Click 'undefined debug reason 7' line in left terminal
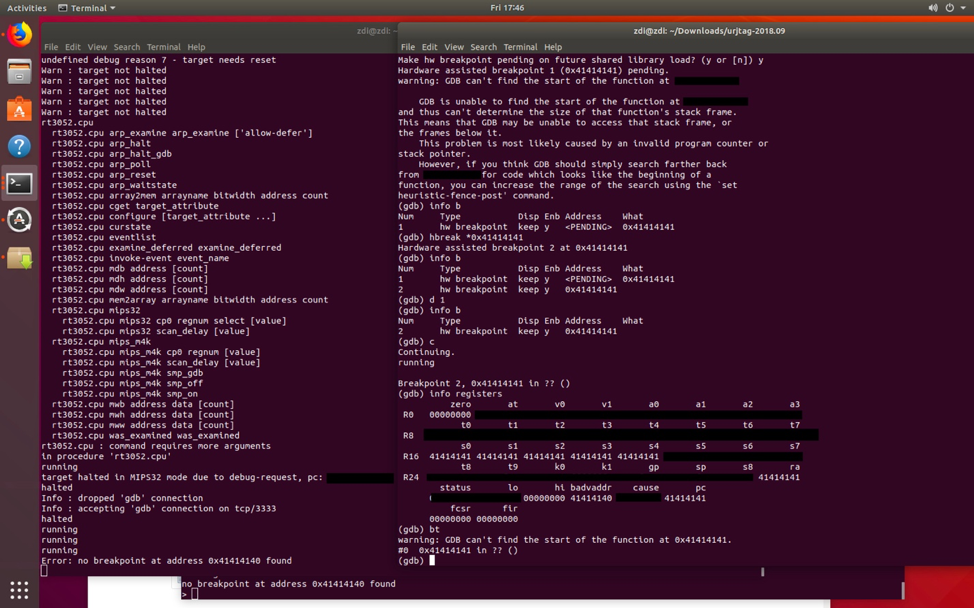The height and width of the screenshot is (608, 974). (158, 60)
